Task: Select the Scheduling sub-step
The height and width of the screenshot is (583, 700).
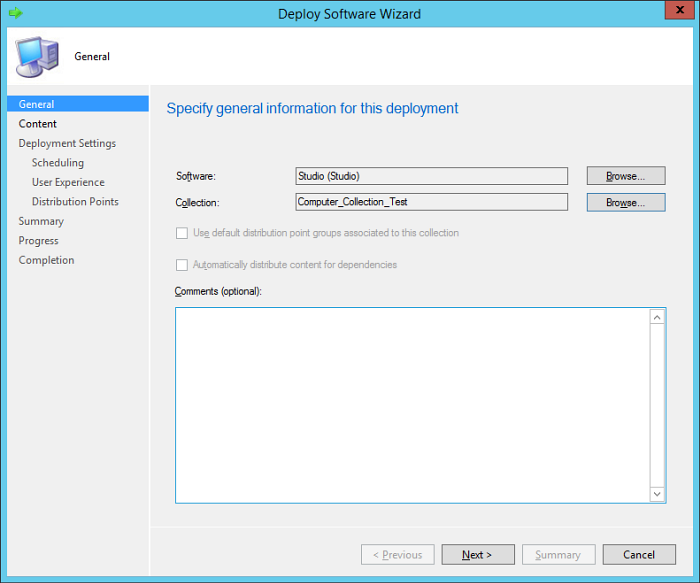Action: (58, 163)
